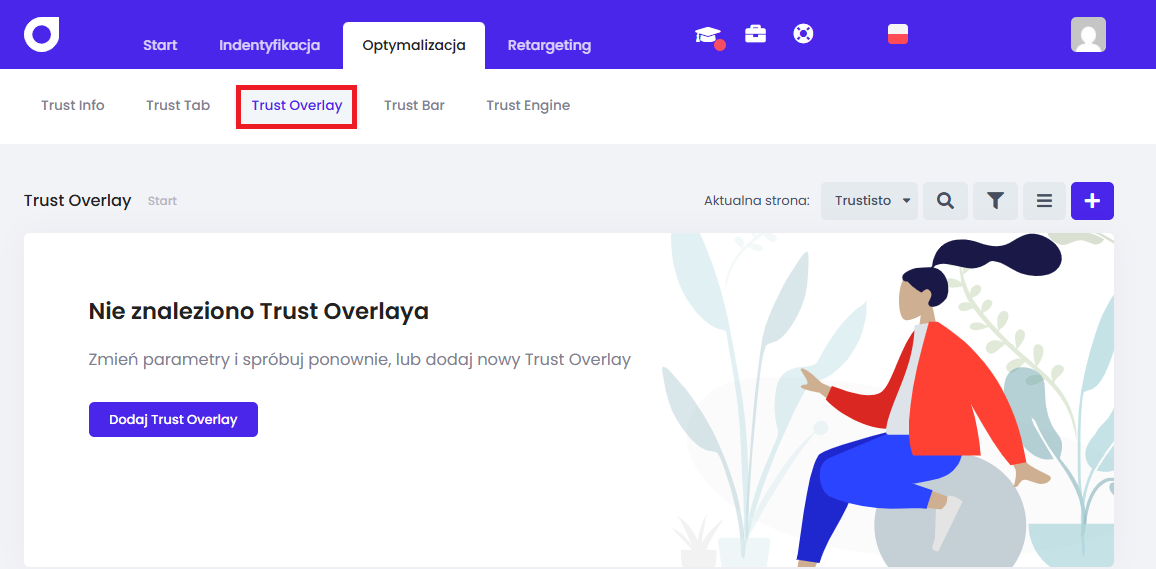Screen dimensions: 1156x569
Task: Open the user profile avatar
Action: point(1088,35)
